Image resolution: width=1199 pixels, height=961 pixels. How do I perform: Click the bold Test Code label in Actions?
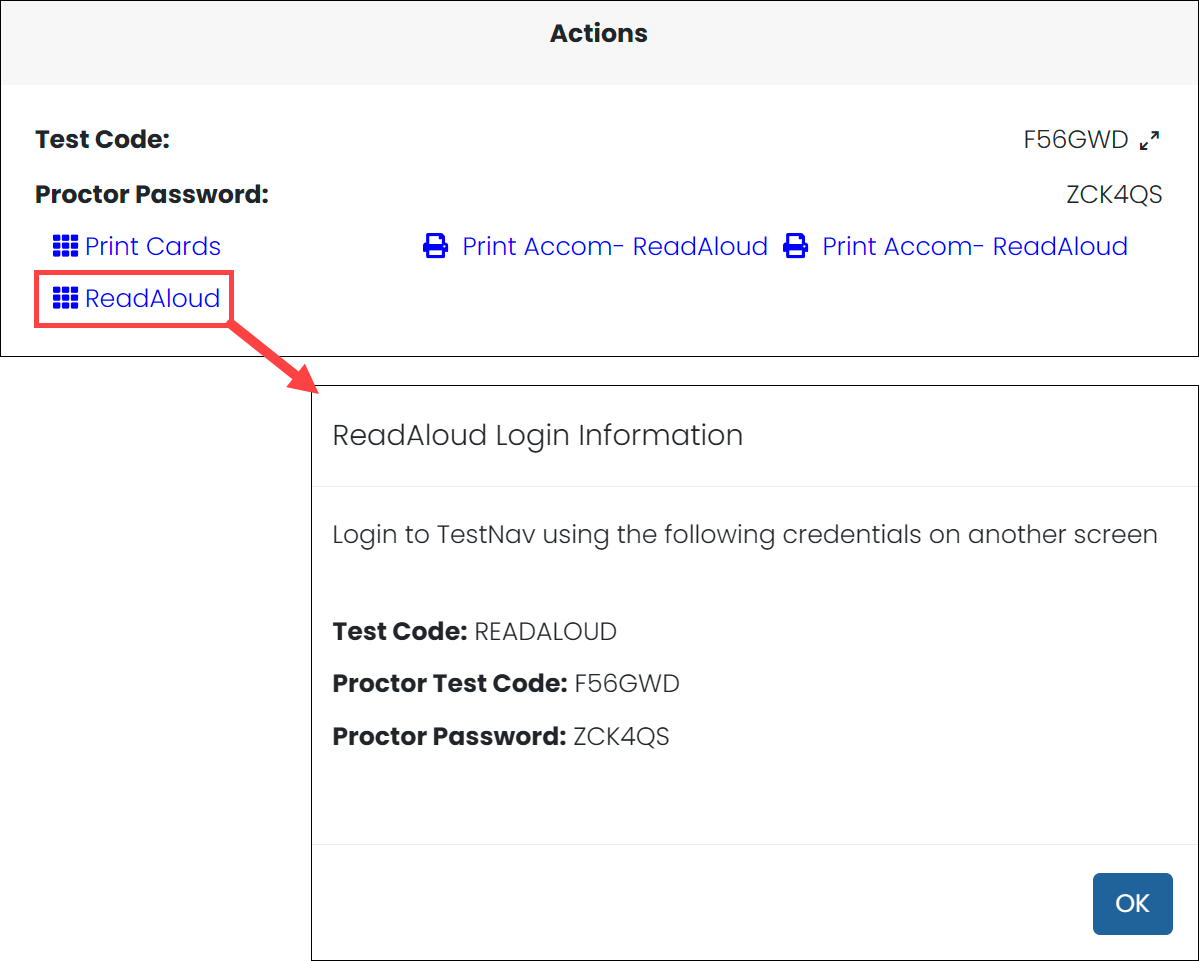pyautogui.click(x=102, y=140)
